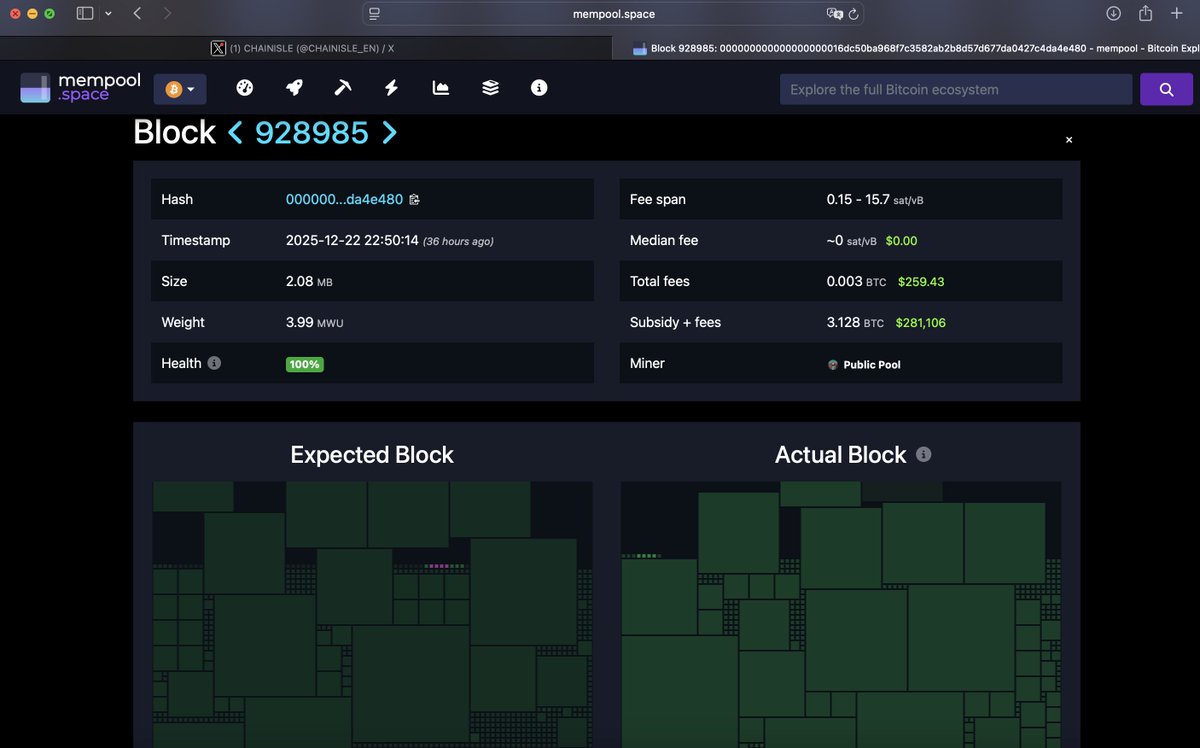Open the Bitcoin network selector dropdown
Viewport: 1200px width, 748px height.
click(x=180, y=89)
